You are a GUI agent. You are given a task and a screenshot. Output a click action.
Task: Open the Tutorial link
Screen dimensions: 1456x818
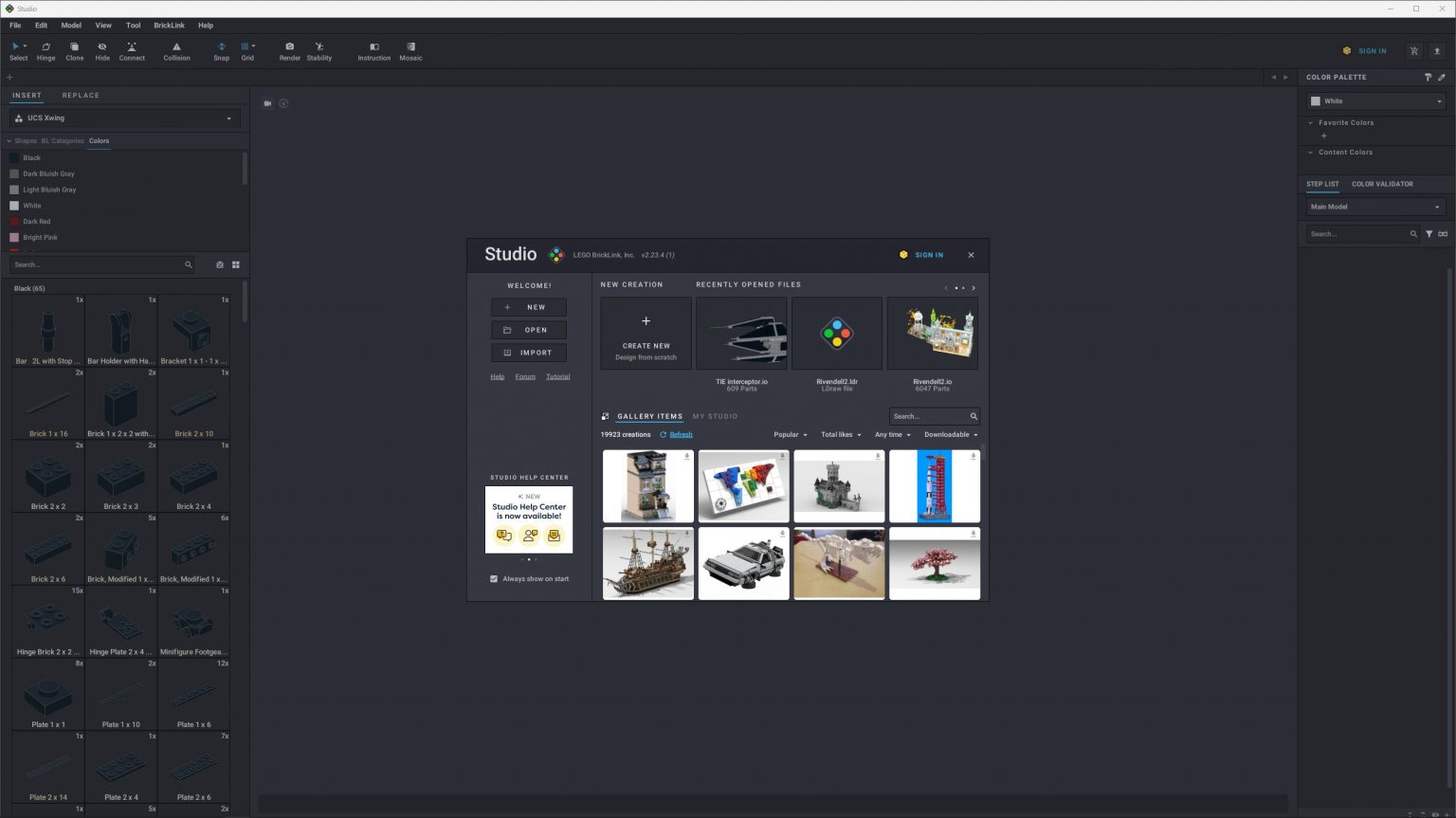[x=557, y=376]
